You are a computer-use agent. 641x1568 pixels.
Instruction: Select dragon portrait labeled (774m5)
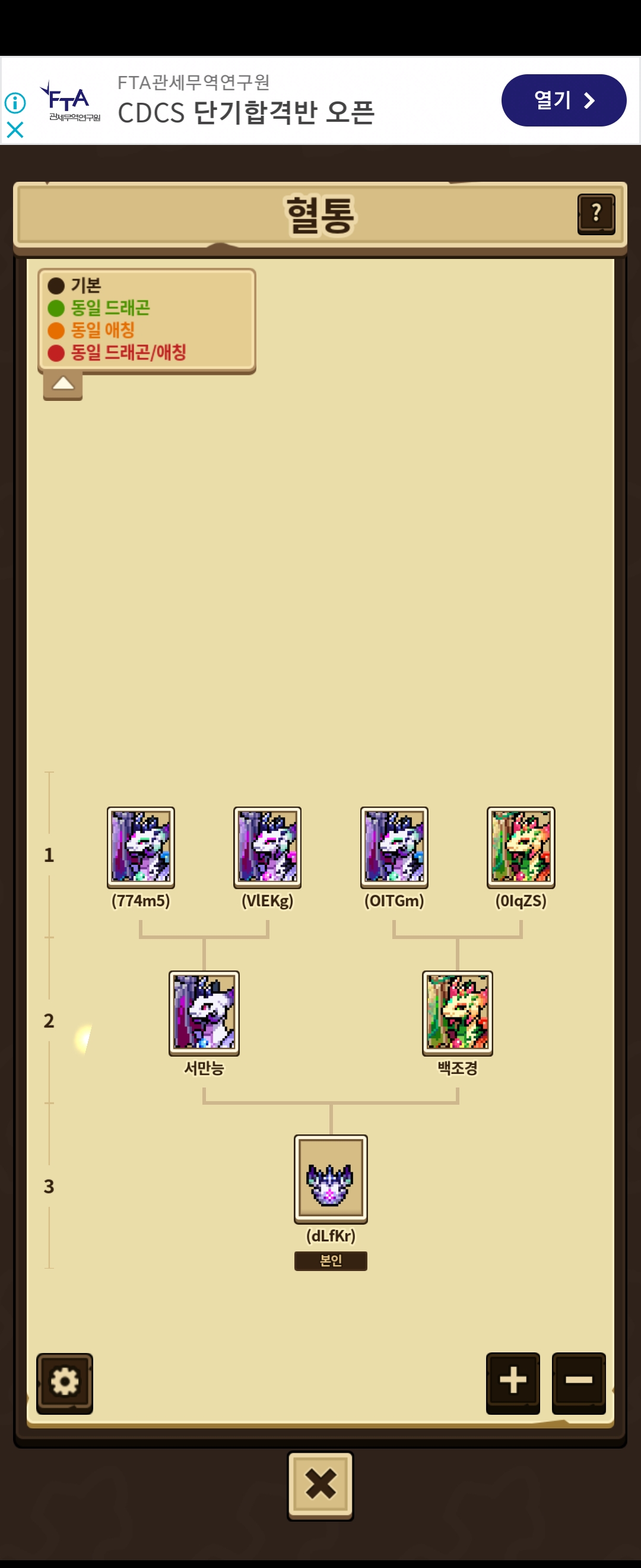[x=141, y=848]
